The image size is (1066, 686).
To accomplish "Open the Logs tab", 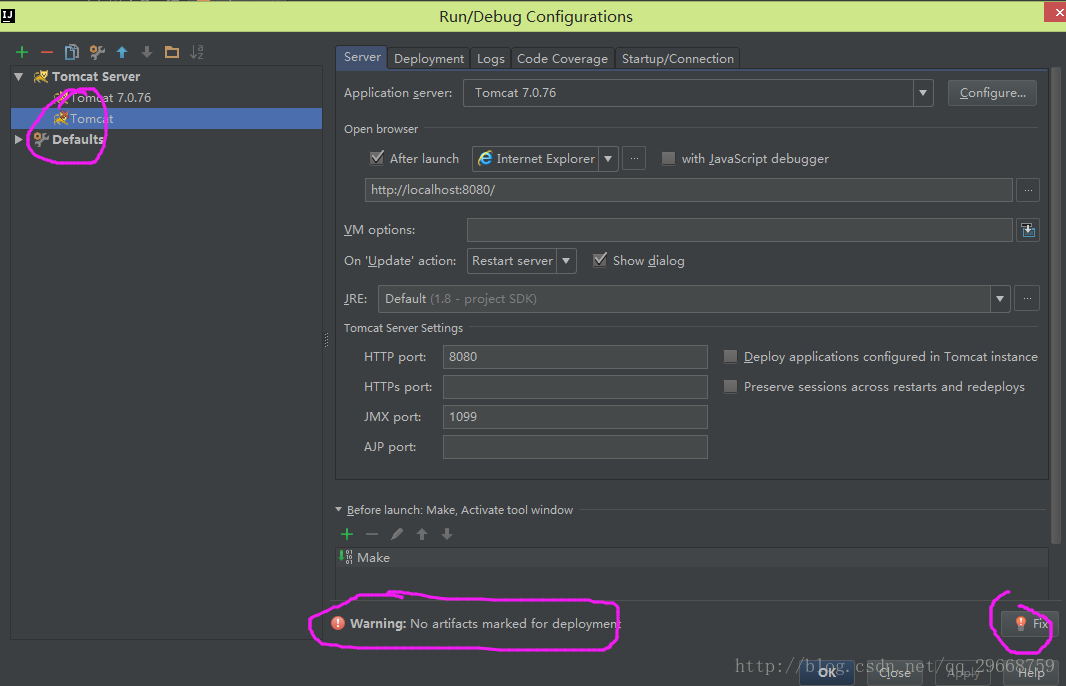I will pos(490,58).
